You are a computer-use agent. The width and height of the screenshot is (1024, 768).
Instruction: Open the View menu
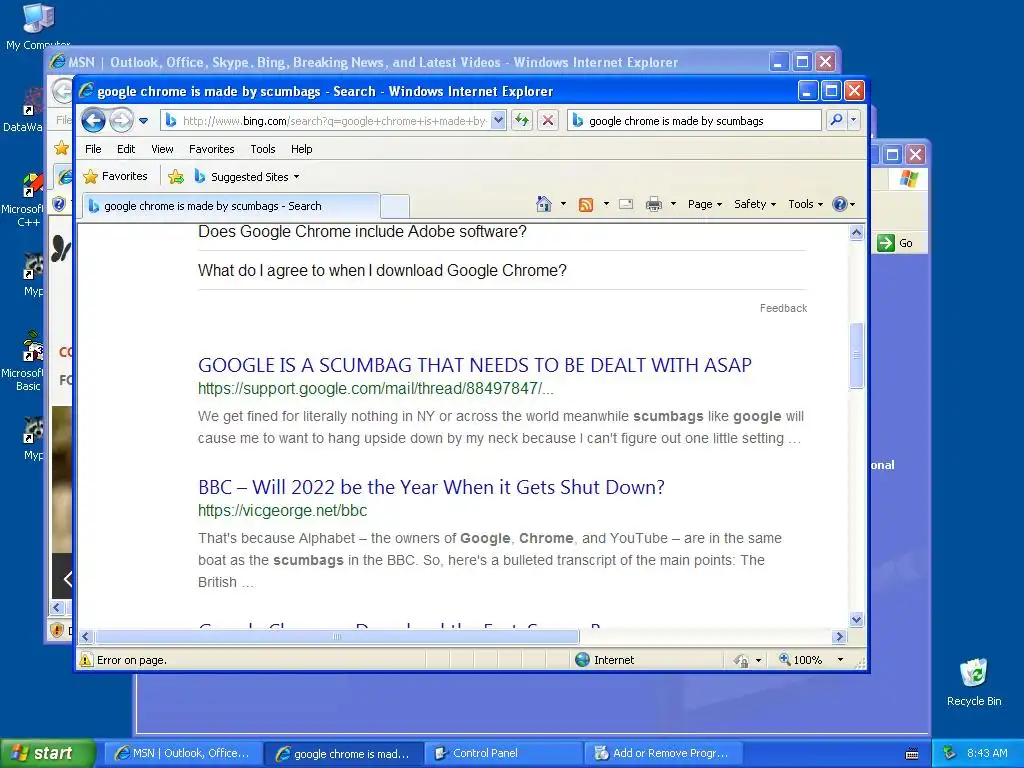pos(162,149)
